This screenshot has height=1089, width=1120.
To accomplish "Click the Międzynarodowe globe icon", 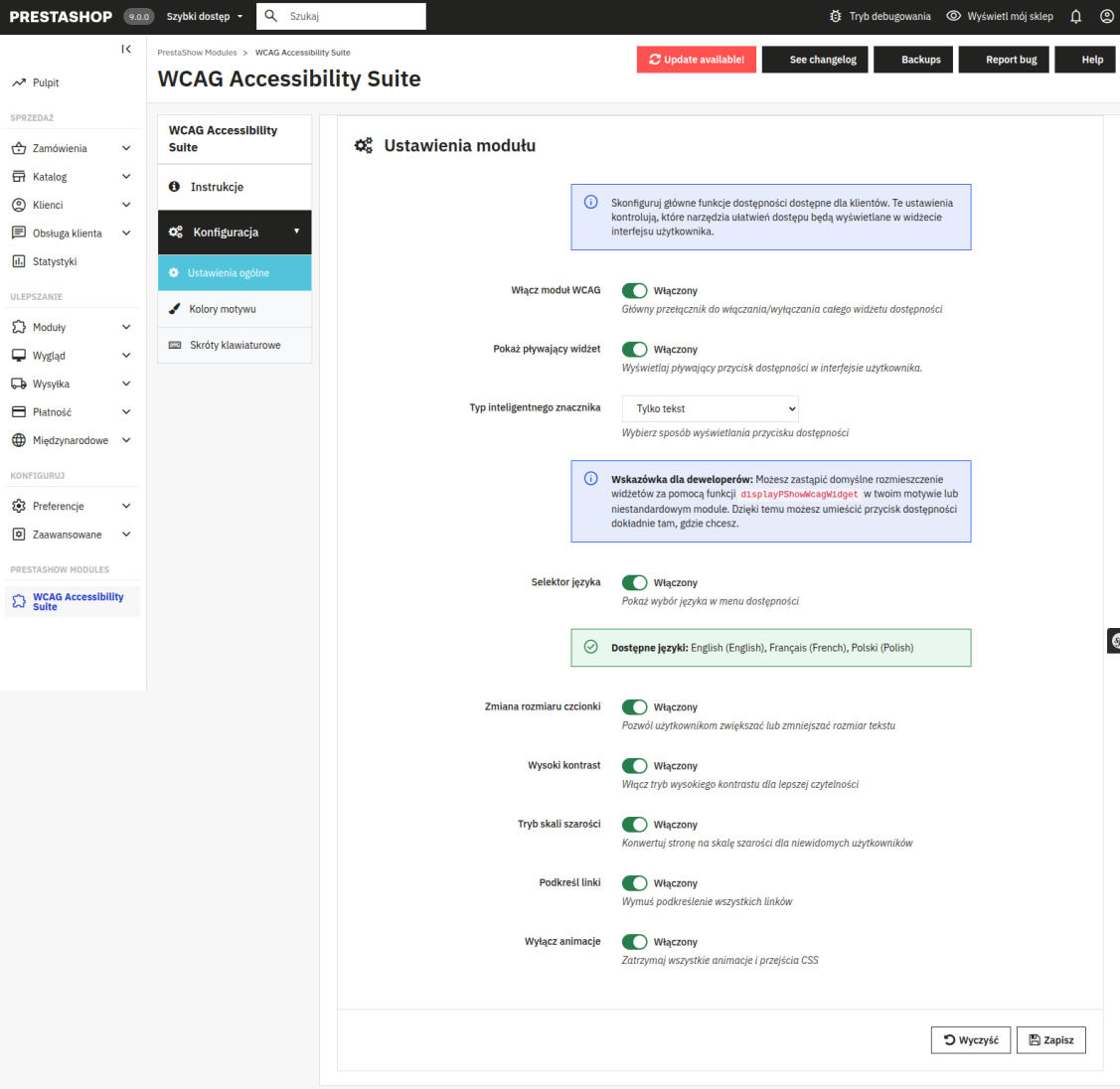I will 19,440.
